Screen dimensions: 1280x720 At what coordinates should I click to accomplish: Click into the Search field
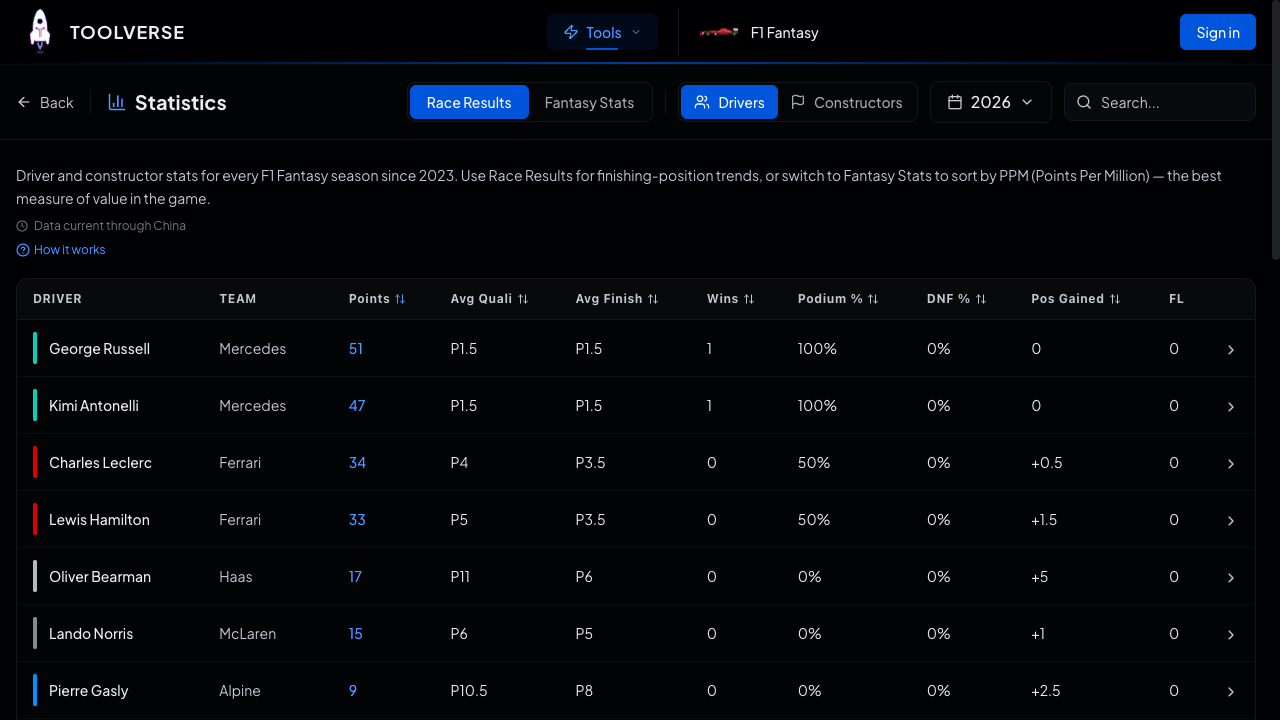point(1160,102)
